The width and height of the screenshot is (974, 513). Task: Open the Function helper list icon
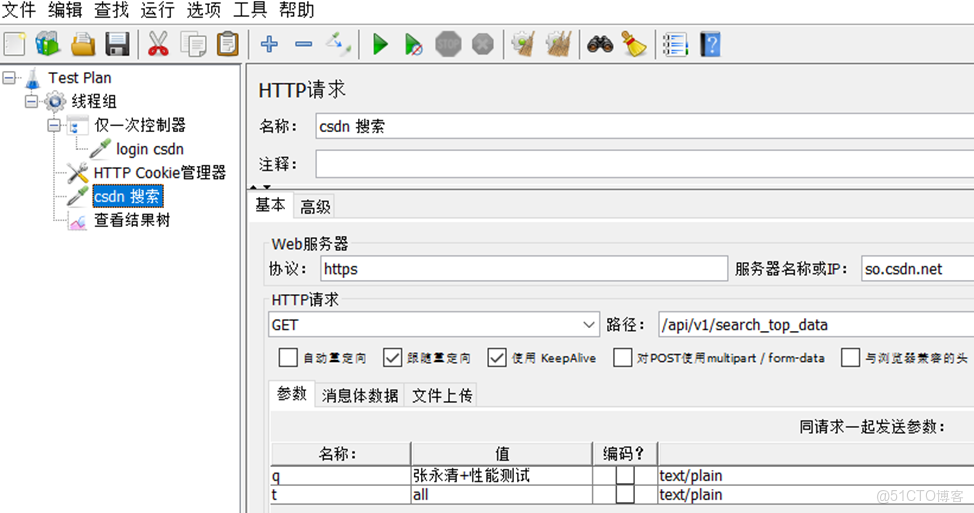click(x=675, y=44)
